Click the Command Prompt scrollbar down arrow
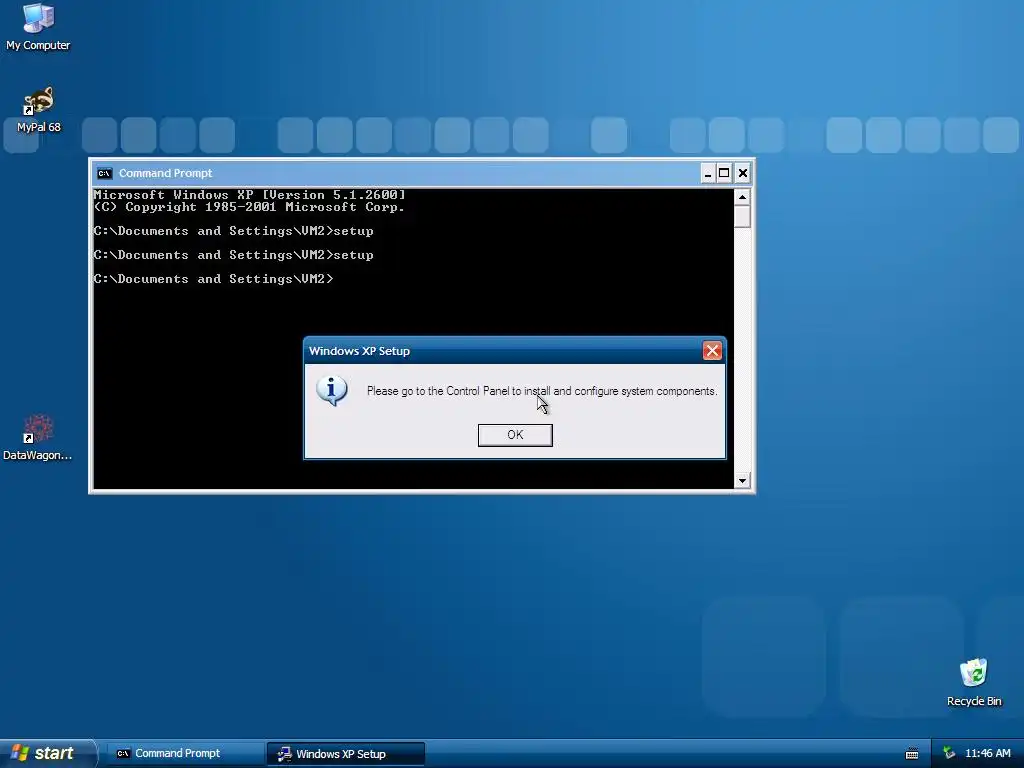1024x768 pixels. click(742, 481)
